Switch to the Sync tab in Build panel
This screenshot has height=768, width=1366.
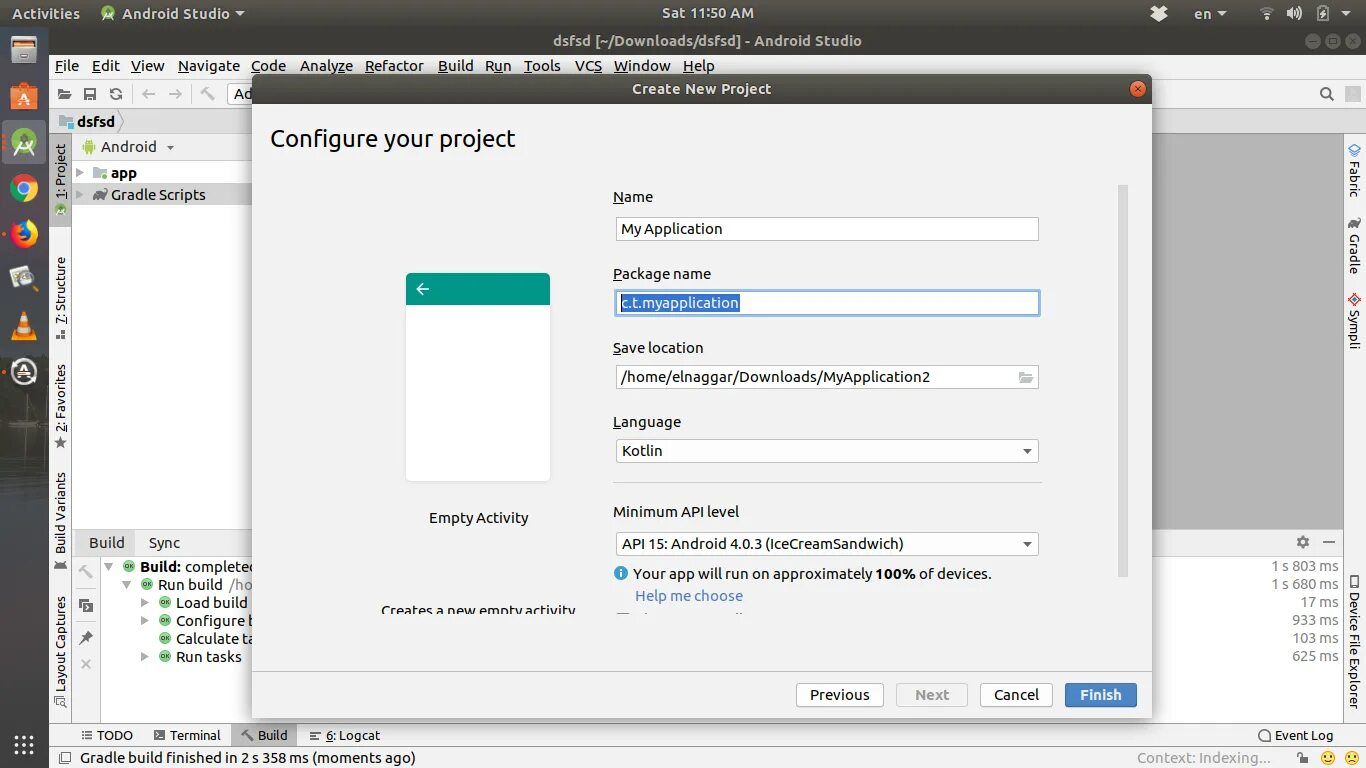point(164,543)
